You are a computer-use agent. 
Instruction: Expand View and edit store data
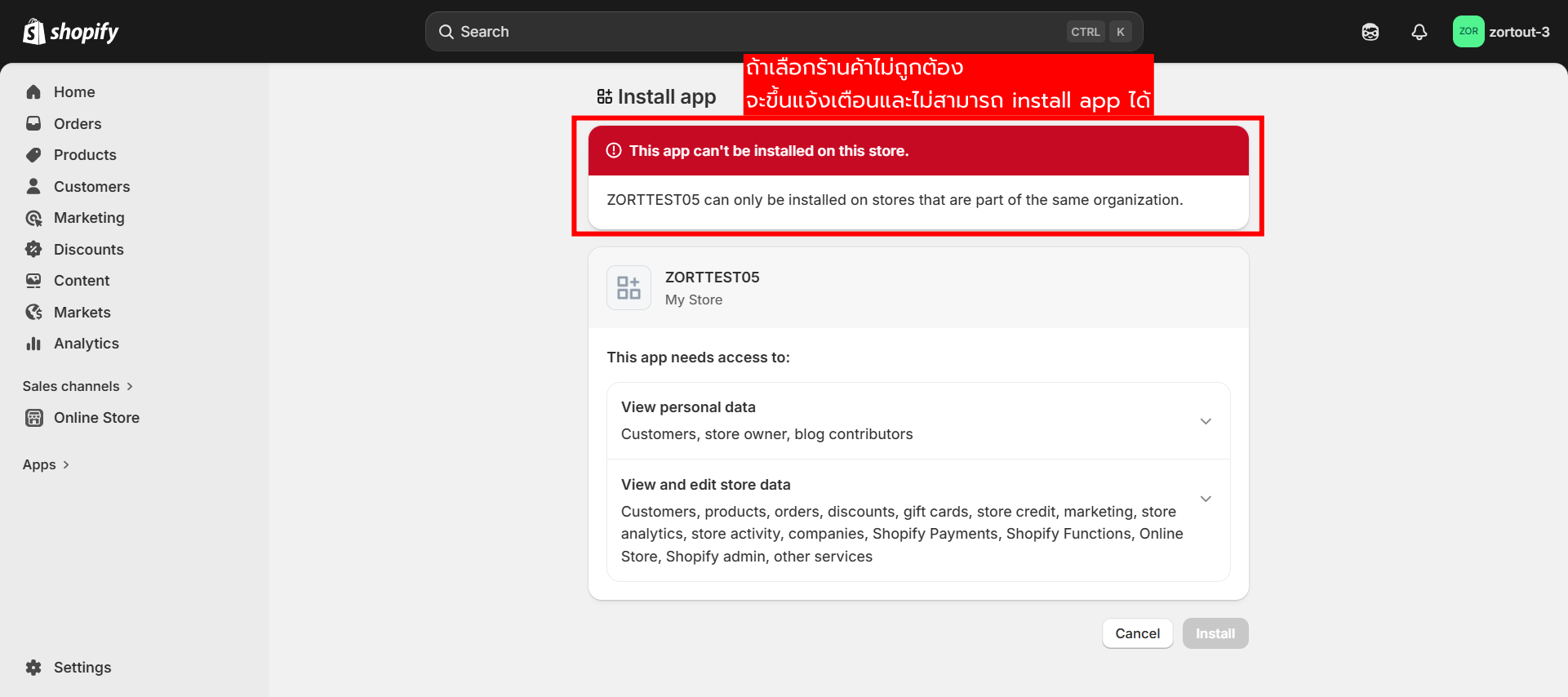(1205, 499)
